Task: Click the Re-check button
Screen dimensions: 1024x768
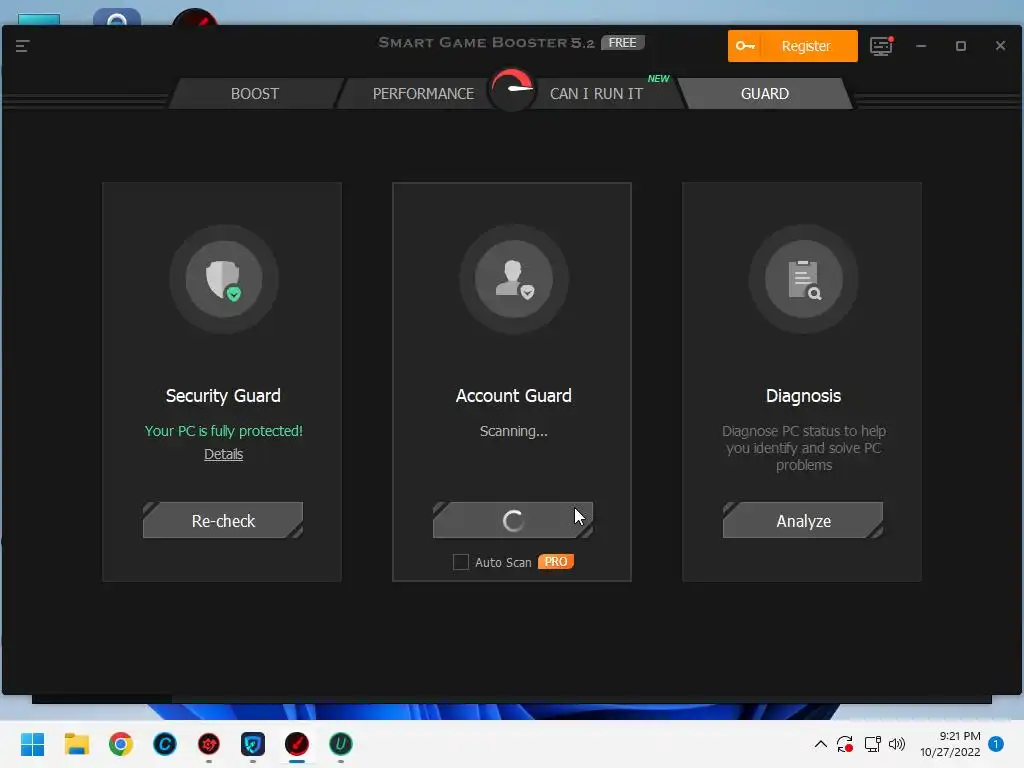Action: (223, 520)
